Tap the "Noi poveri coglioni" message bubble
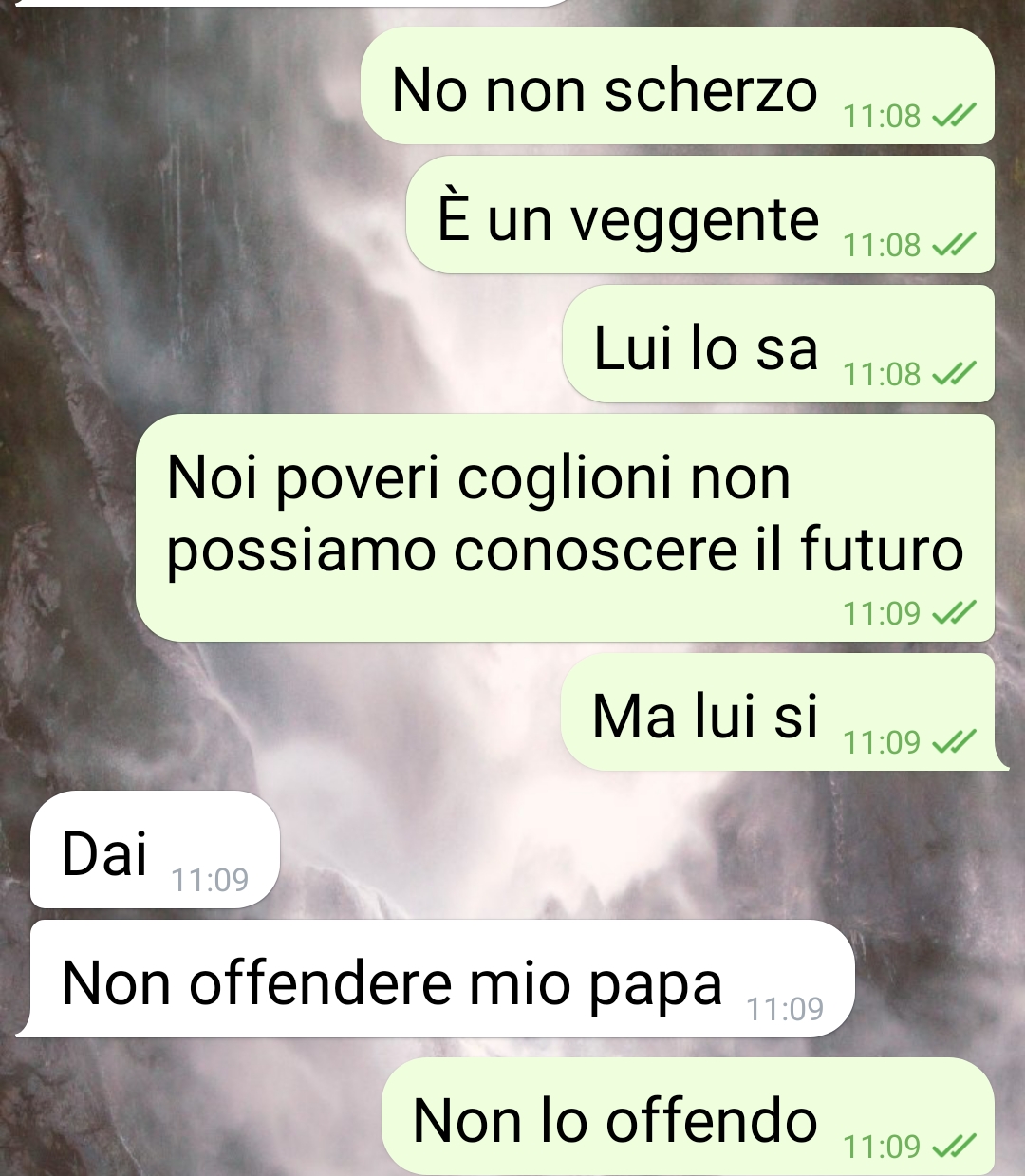 tap(565, 528)
